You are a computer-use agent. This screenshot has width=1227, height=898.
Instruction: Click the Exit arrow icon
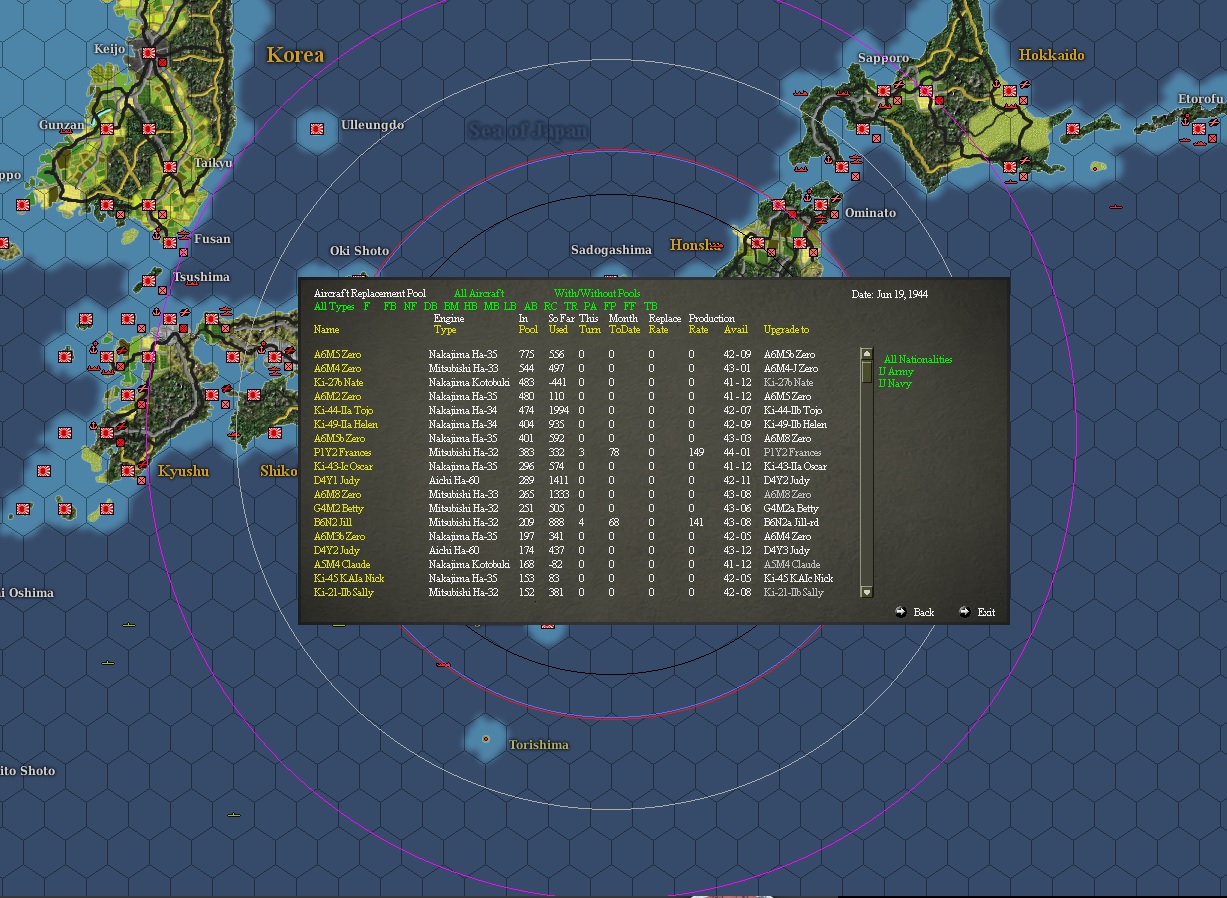coord(964,611)
